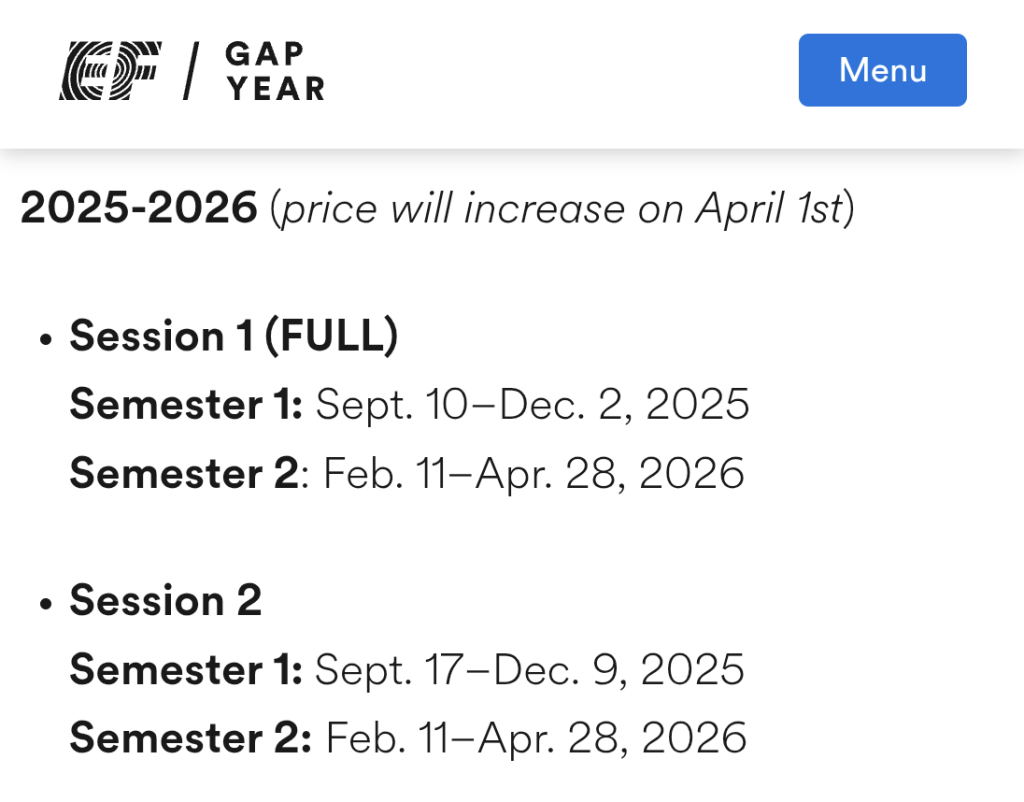
Task: Click the word FULL in Session 1 heading
Action: 331,336
